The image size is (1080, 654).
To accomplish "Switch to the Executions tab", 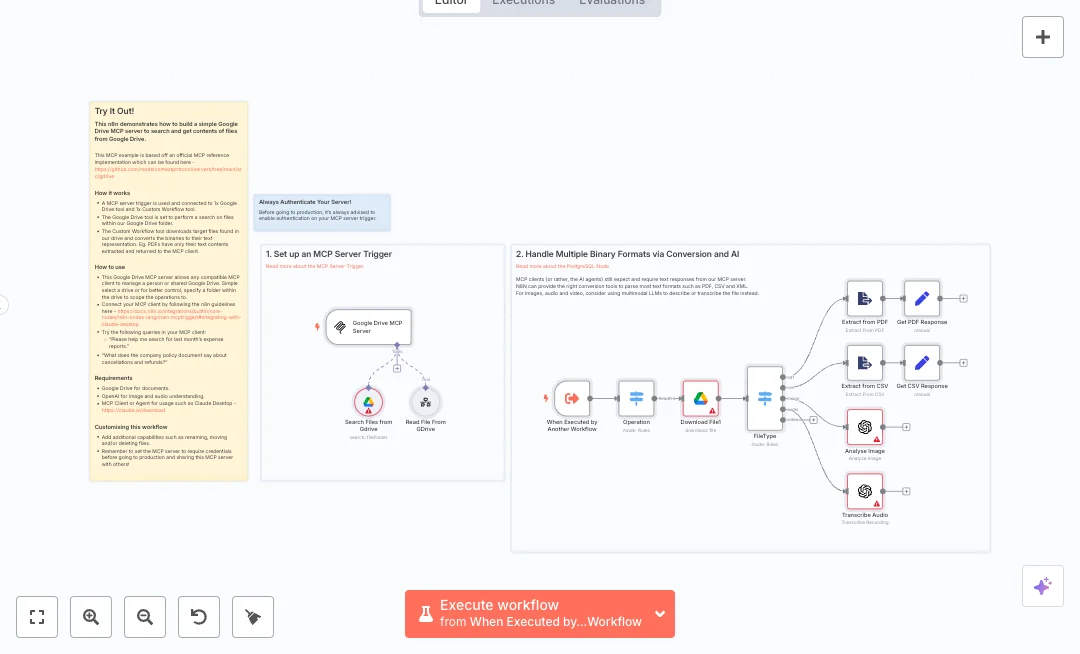I will [x=523, y=3].
